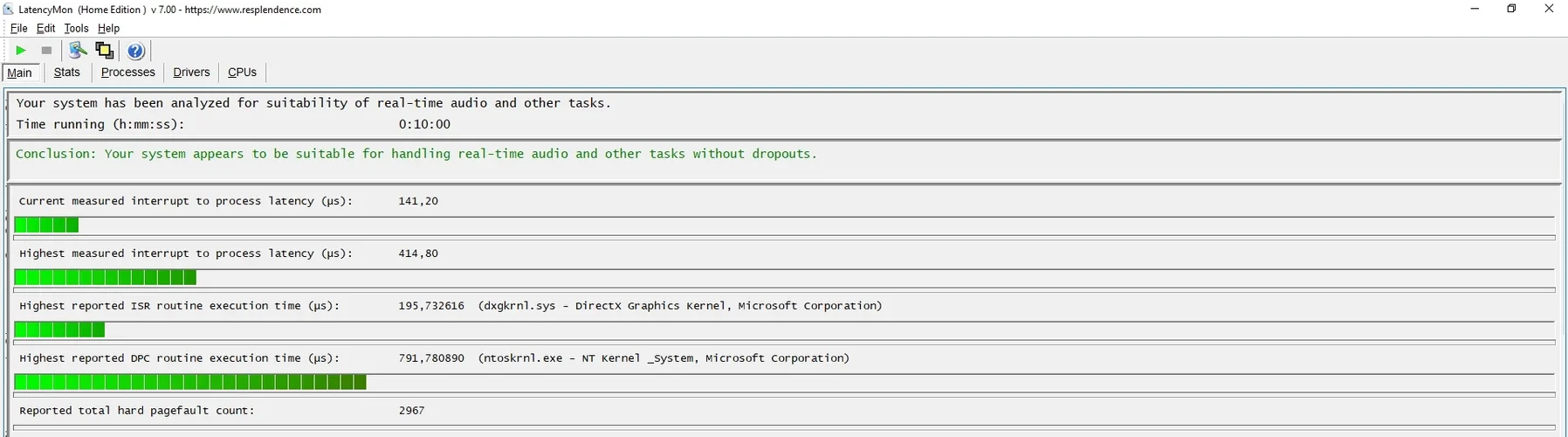This screenshot has width=1568, height=437.
Task: Click the highest DPC routine execution time bar
Action: coord(785,383)
